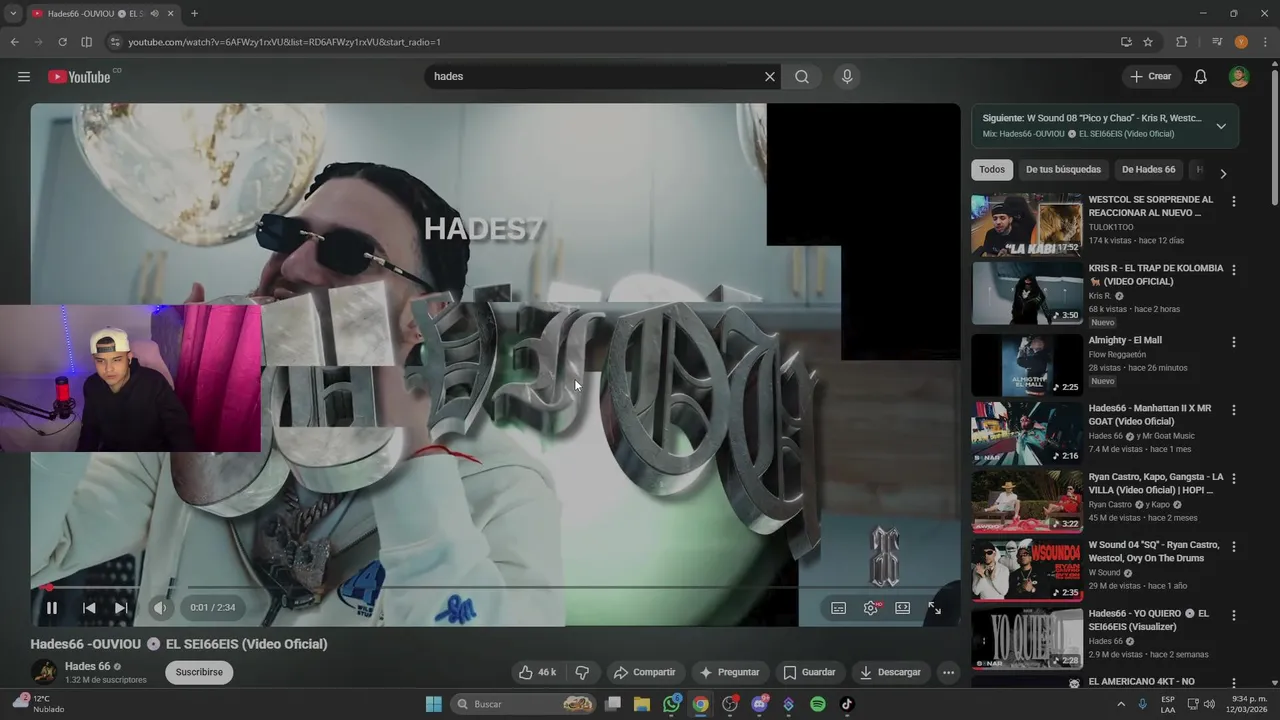Go back in the browser

click(14, 42)
